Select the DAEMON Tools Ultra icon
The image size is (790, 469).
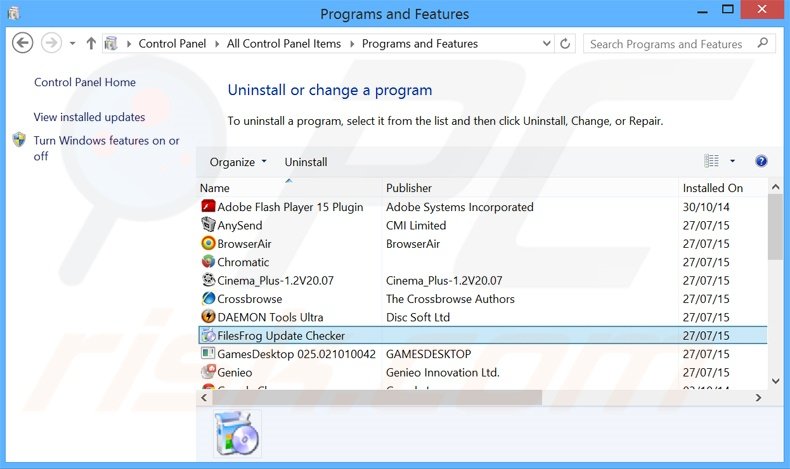[208, 316]
